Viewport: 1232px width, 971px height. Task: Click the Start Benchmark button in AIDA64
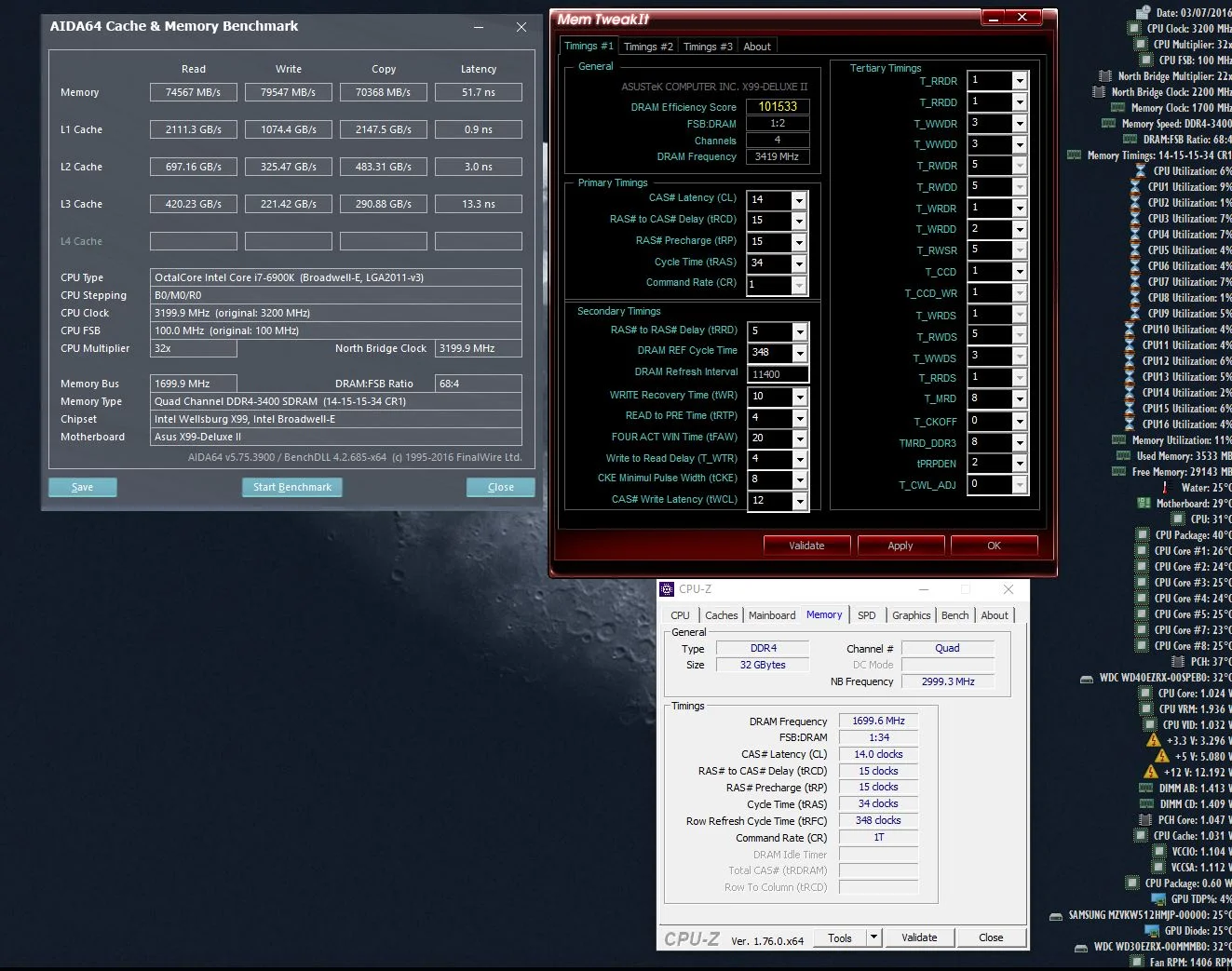coord(292,487)
